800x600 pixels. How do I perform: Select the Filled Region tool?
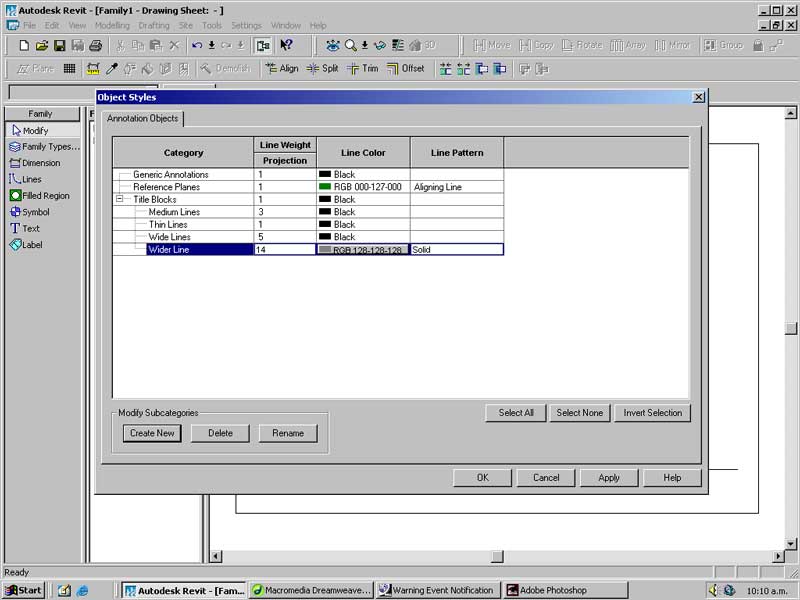pyautogui.click(x=39, y=195)
